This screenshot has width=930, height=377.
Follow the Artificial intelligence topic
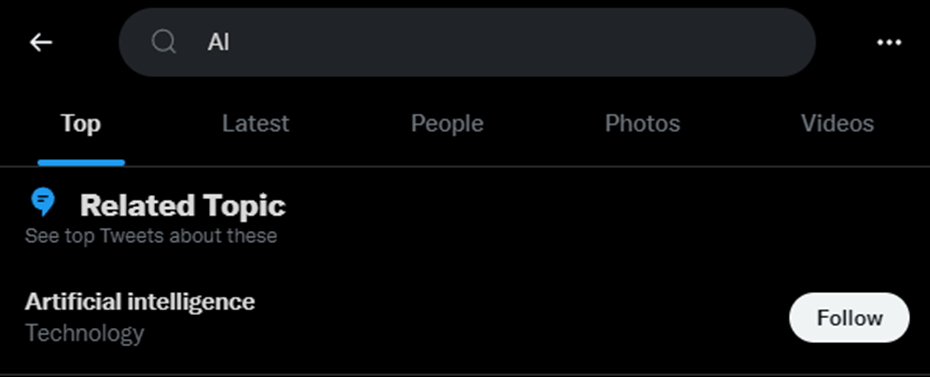pyautogui.click(x=849, y=317)
